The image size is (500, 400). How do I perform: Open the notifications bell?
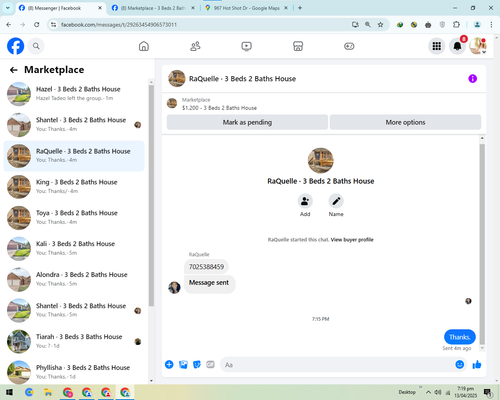click(457, 46)
